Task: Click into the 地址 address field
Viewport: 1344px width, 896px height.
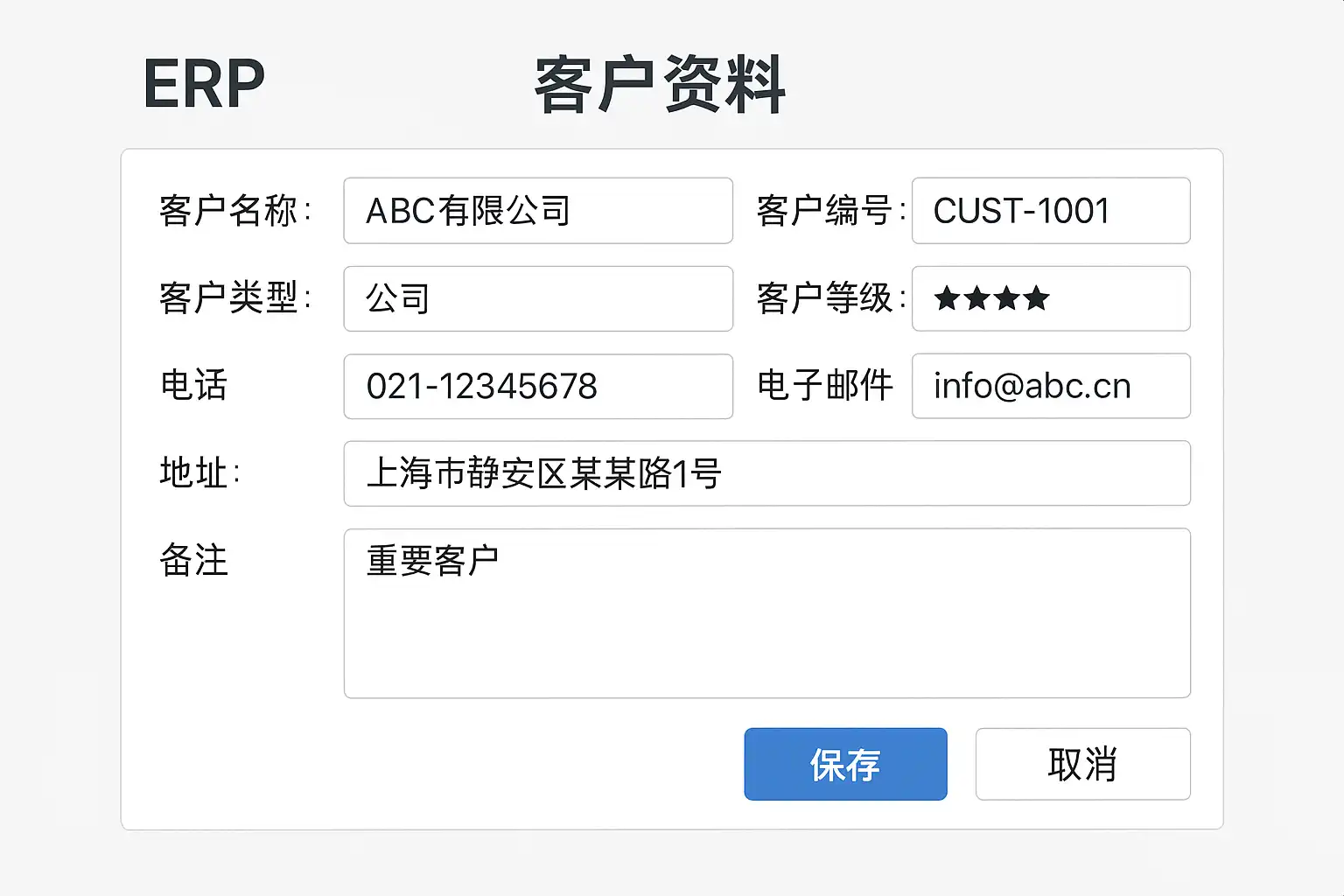Action: (766, 473)
